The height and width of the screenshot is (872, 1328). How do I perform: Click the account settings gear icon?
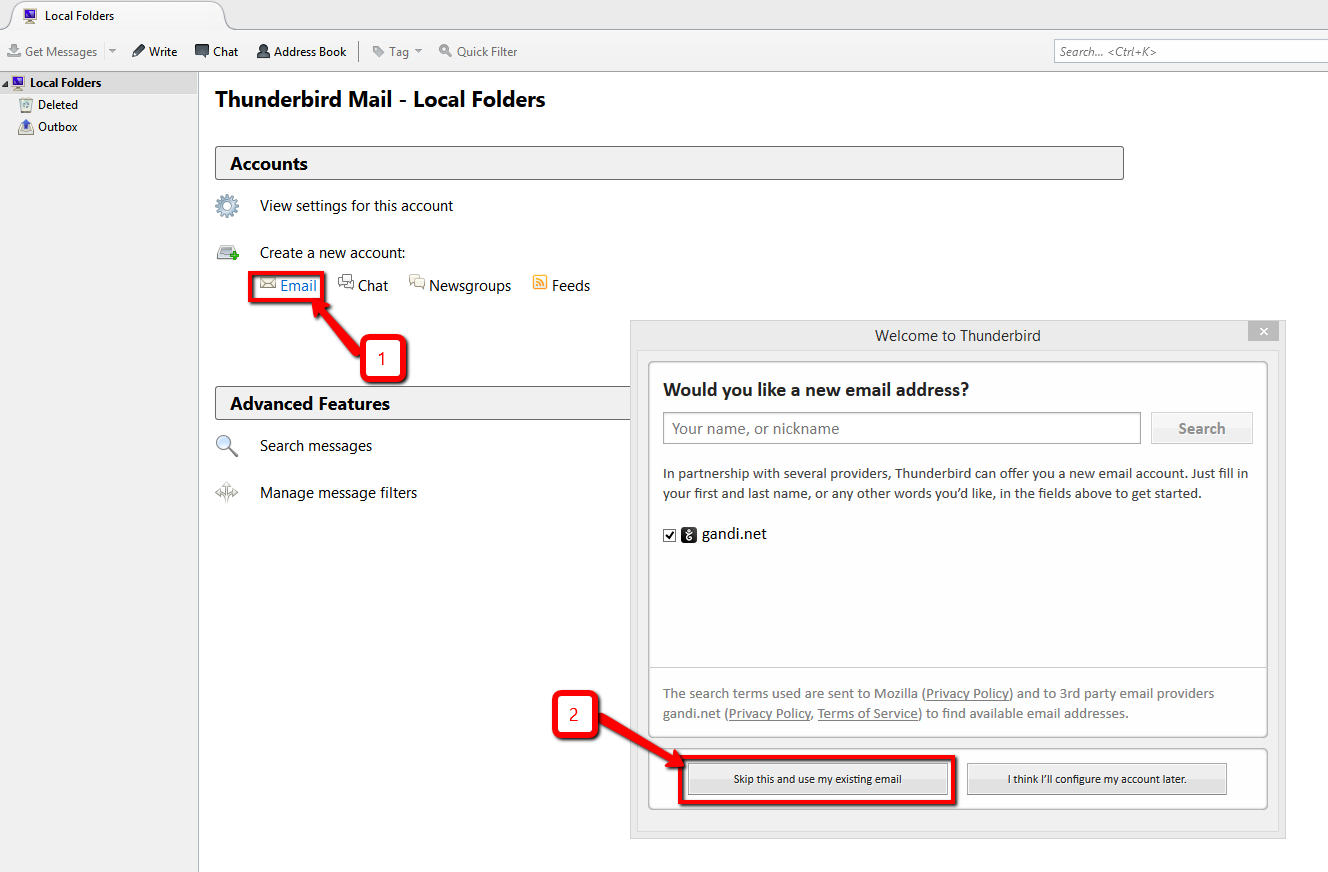tap(227, 206)
